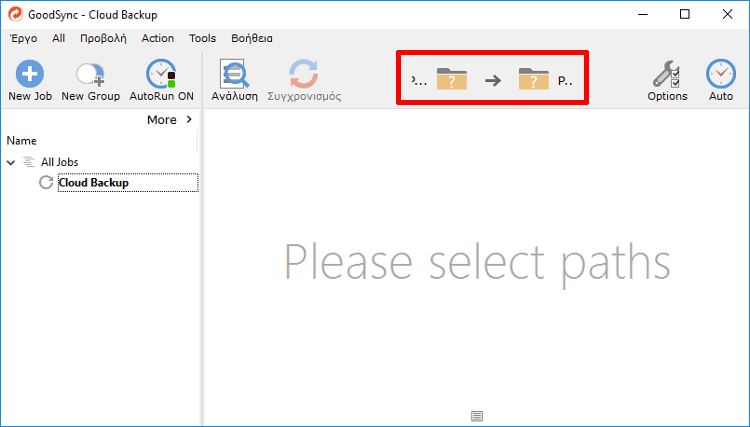Click the Cloud Backup sync status icon

[x=46, y=182]
